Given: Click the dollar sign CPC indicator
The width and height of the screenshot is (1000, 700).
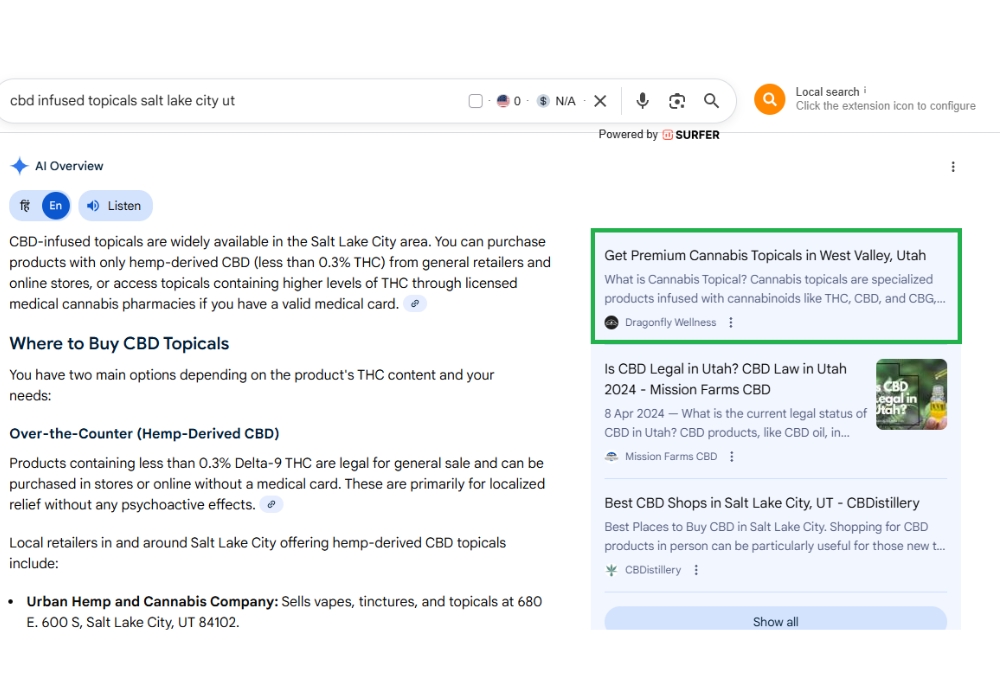Looking at the screenshot, I should point(543,101).
